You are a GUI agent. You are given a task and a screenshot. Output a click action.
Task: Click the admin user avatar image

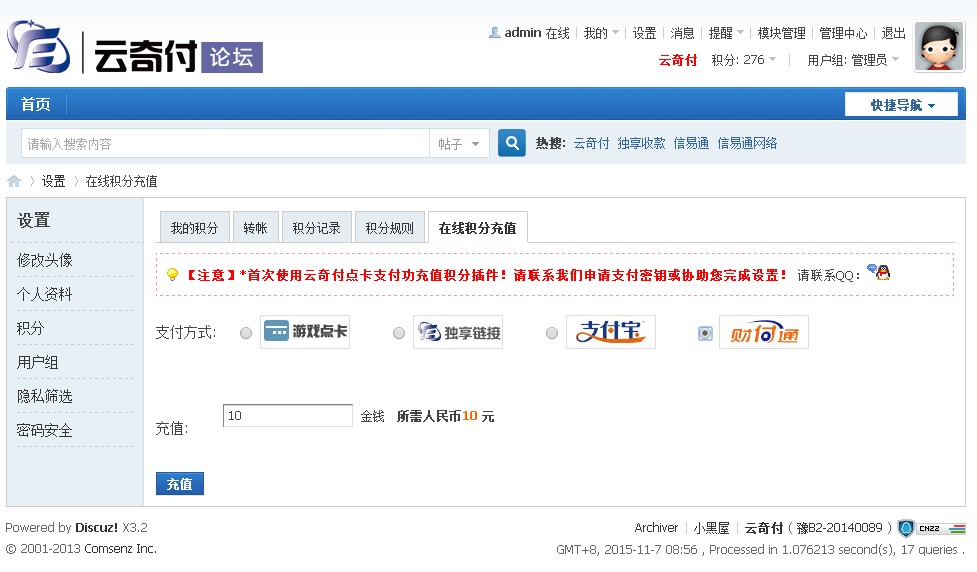[x=939, y=47]
